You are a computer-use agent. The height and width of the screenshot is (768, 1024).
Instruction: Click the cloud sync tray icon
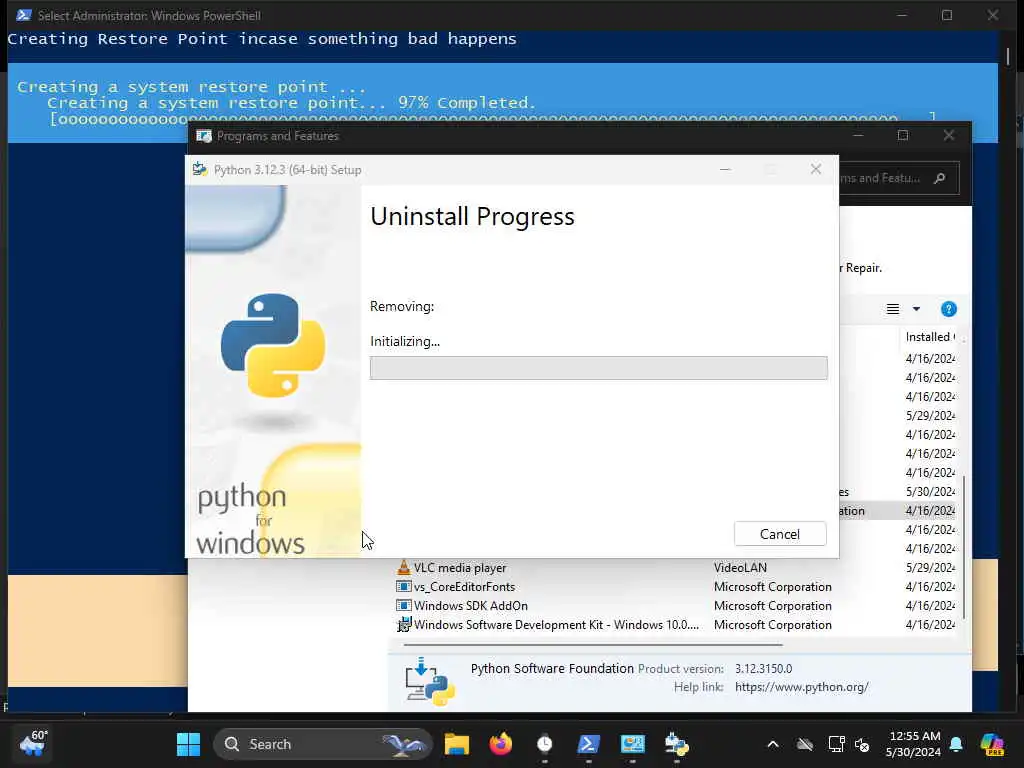click(x=805, y=744)
